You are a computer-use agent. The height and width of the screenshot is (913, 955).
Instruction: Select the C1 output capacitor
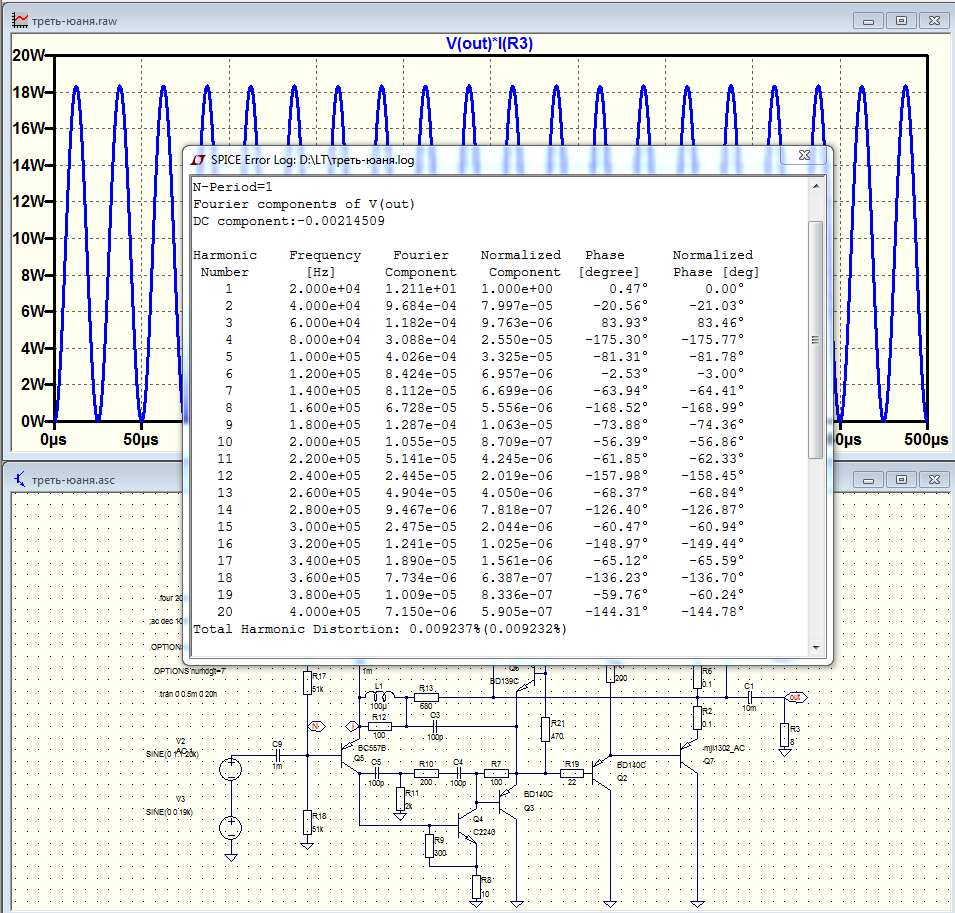(x=749, y=697)
